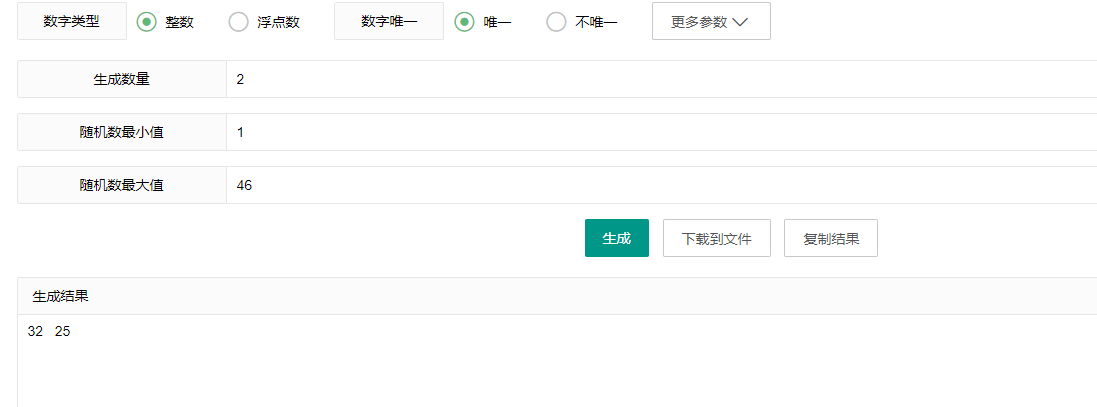Click the 生成结果 header
The height and width of the screenshot is (407, 1097).
[x=557, y=297]
